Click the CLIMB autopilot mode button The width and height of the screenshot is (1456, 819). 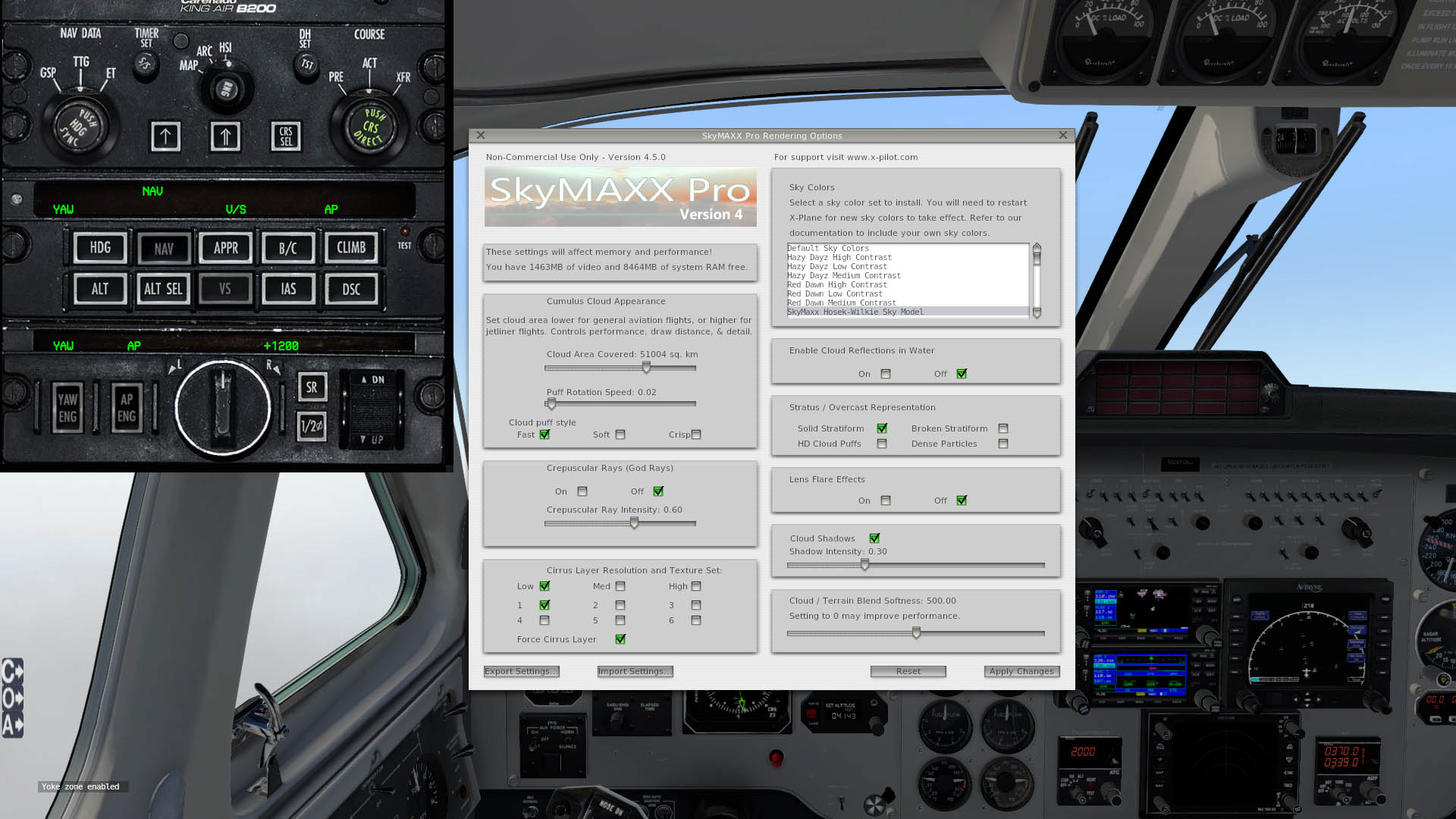click(351, 247)
